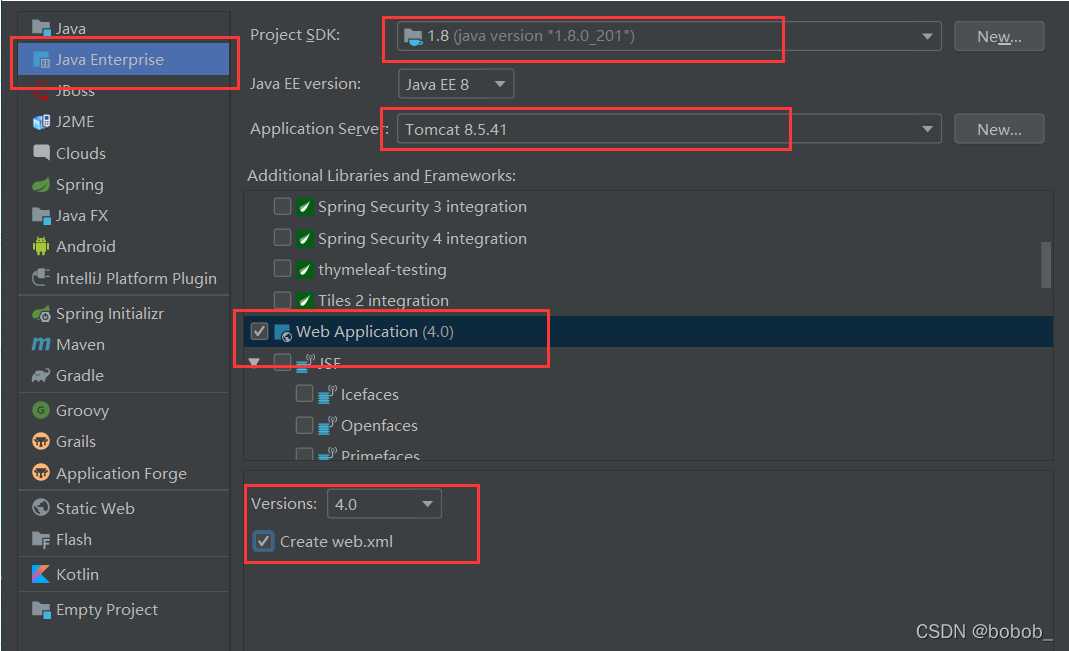Collapse the JSF tree node arrow
The height and width of the screenshot is (651, 1069).
tap(254, 362)
